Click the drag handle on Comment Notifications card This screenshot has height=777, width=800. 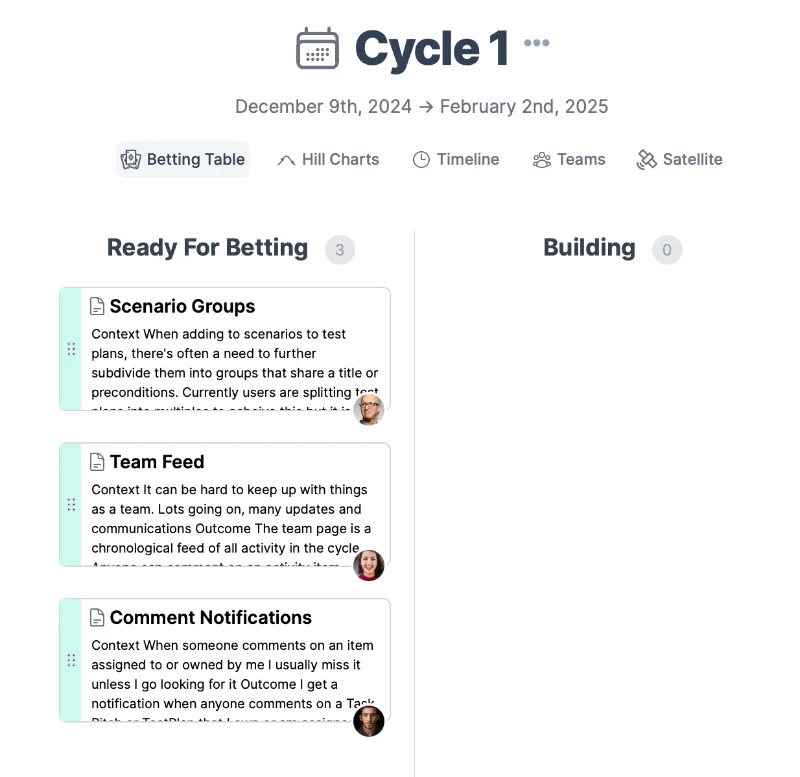click(71, 660)
